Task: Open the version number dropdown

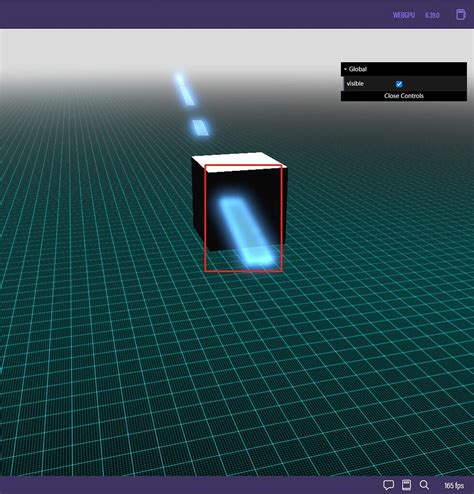Action: (x=432, y=15)
